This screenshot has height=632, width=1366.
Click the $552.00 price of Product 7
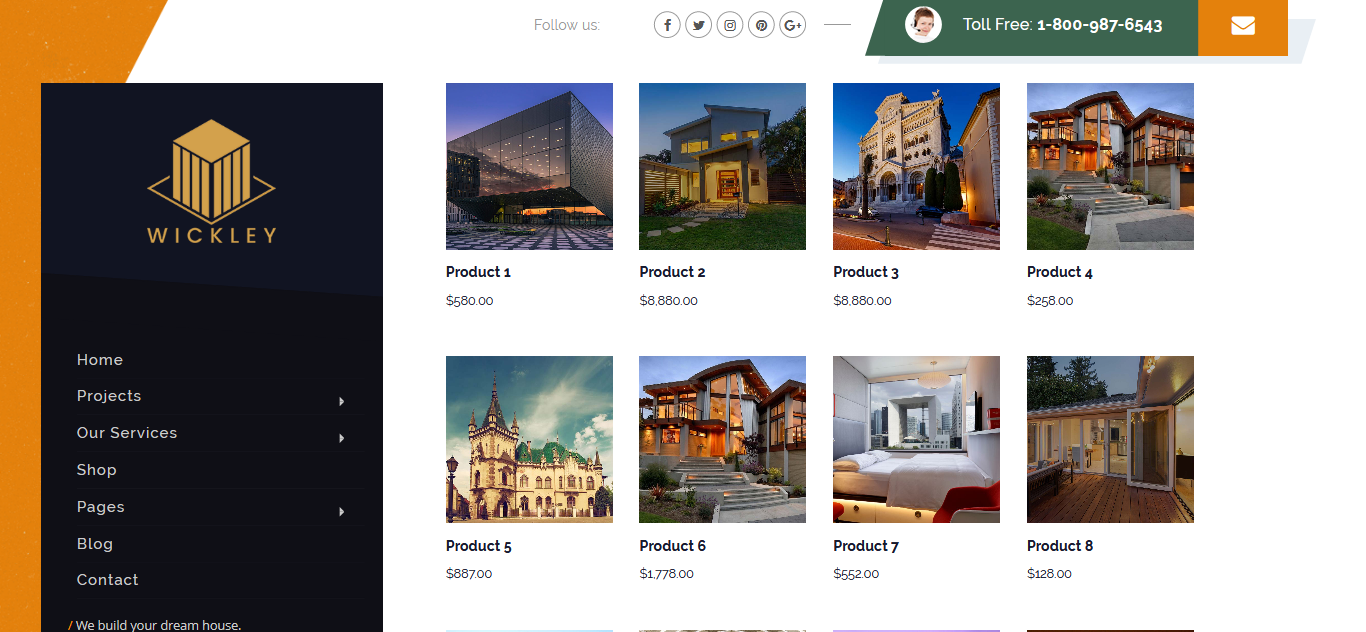click(x=857, y=574)
